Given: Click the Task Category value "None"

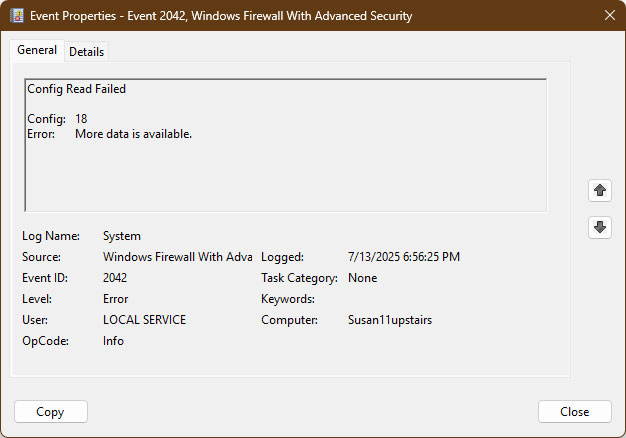Looking at the screenshot, I should [x=363, y=278].
